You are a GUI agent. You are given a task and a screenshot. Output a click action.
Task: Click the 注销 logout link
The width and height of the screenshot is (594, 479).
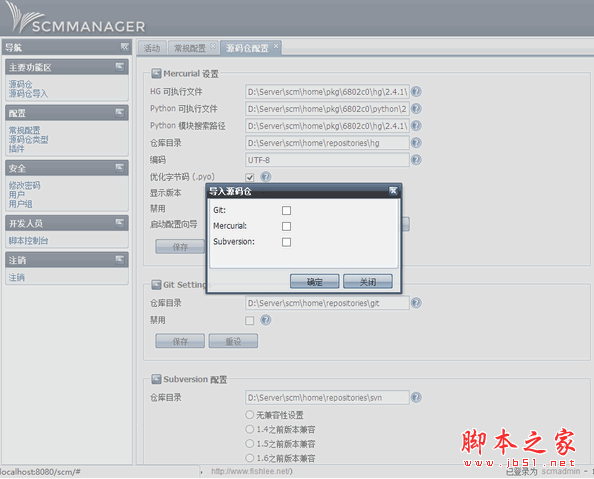[x=16, y=277]
